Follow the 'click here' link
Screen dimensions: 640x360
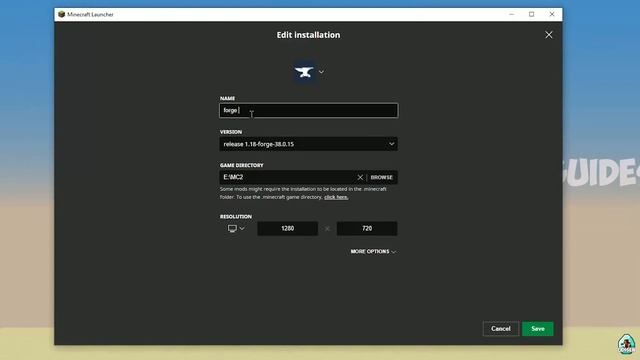click(336, 197)
